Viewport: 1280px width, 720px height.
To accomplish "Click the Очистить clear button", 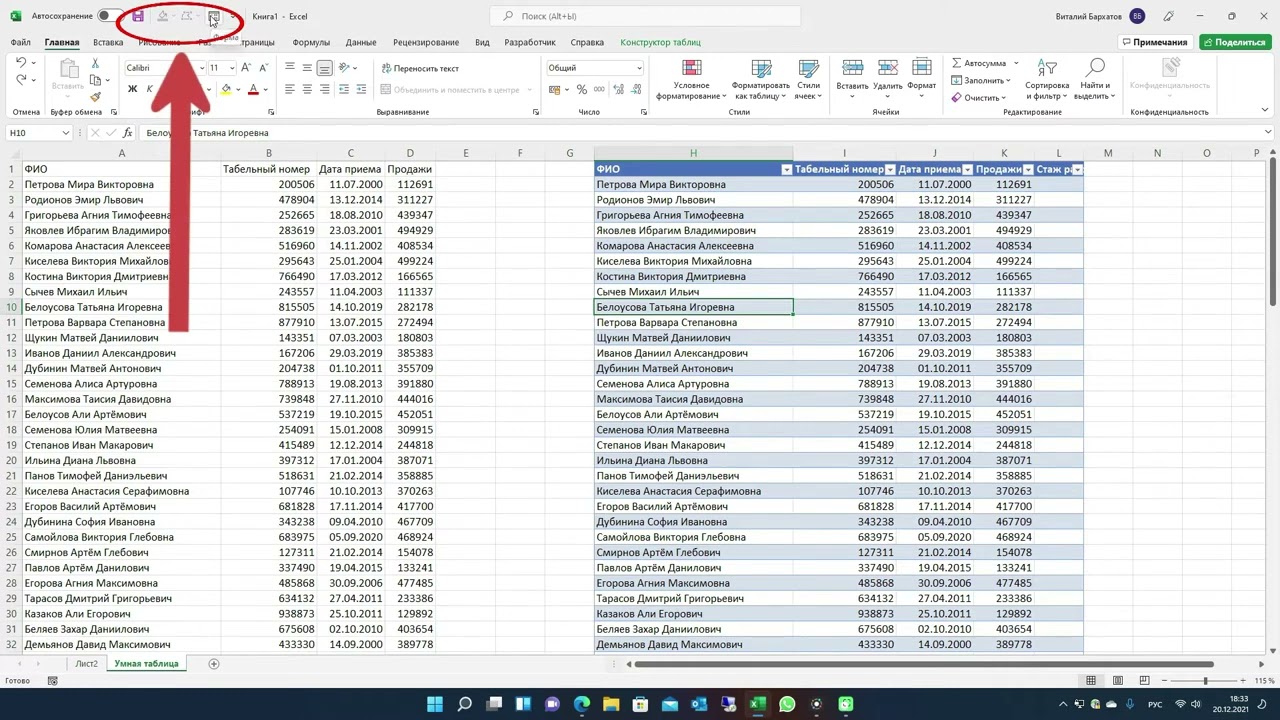I will tap(979, 97).
